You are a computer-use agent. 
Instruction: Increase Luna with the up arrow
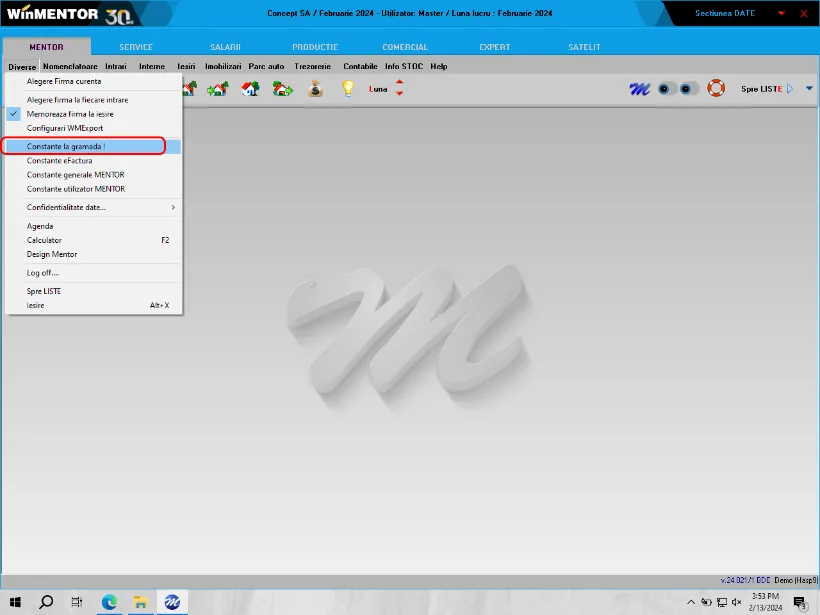click(x=400, y=83)
